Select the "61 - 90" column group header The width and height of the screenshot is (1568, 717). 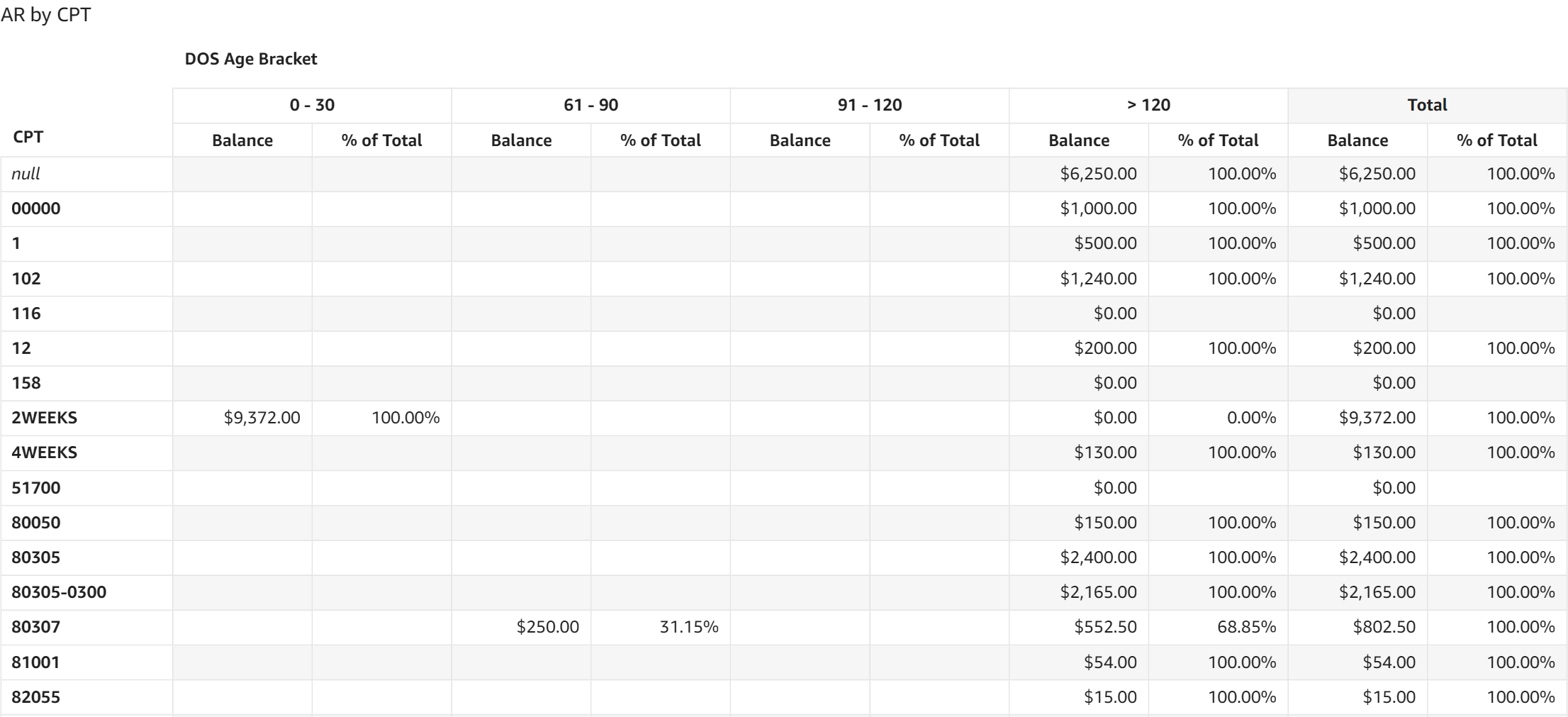590,105
